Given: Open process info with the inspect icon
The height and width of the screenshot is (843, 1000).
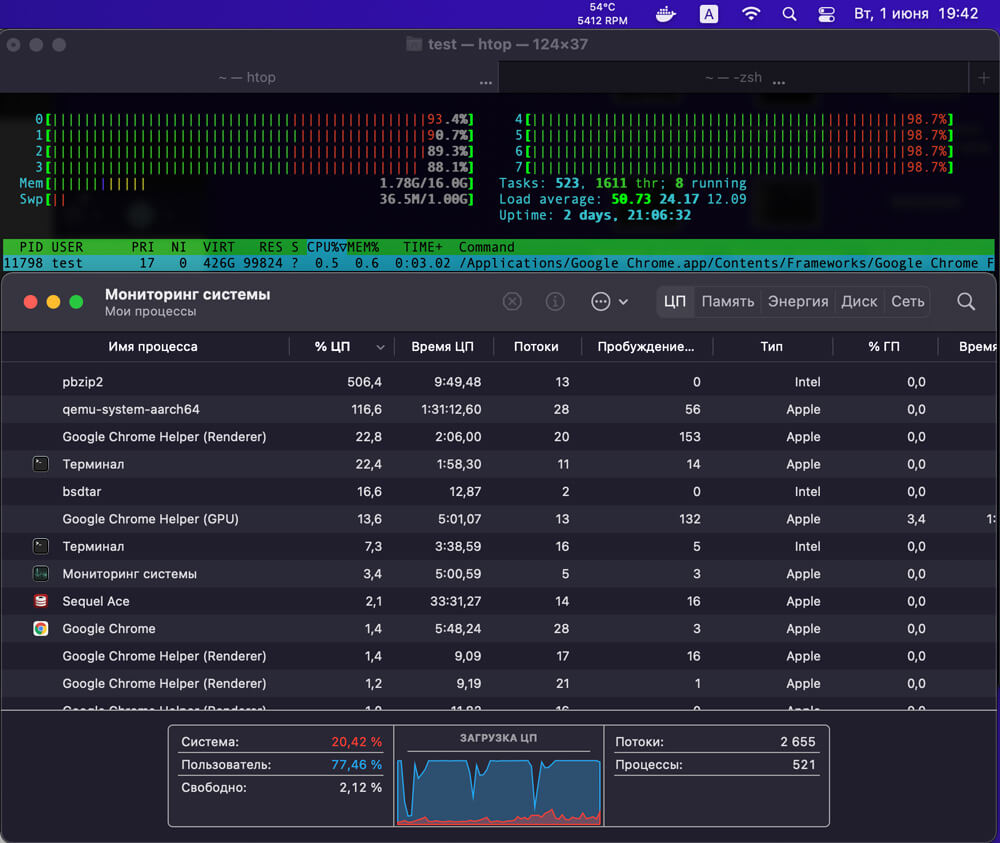Looking at the screenshot, I should tap(555, 302).
